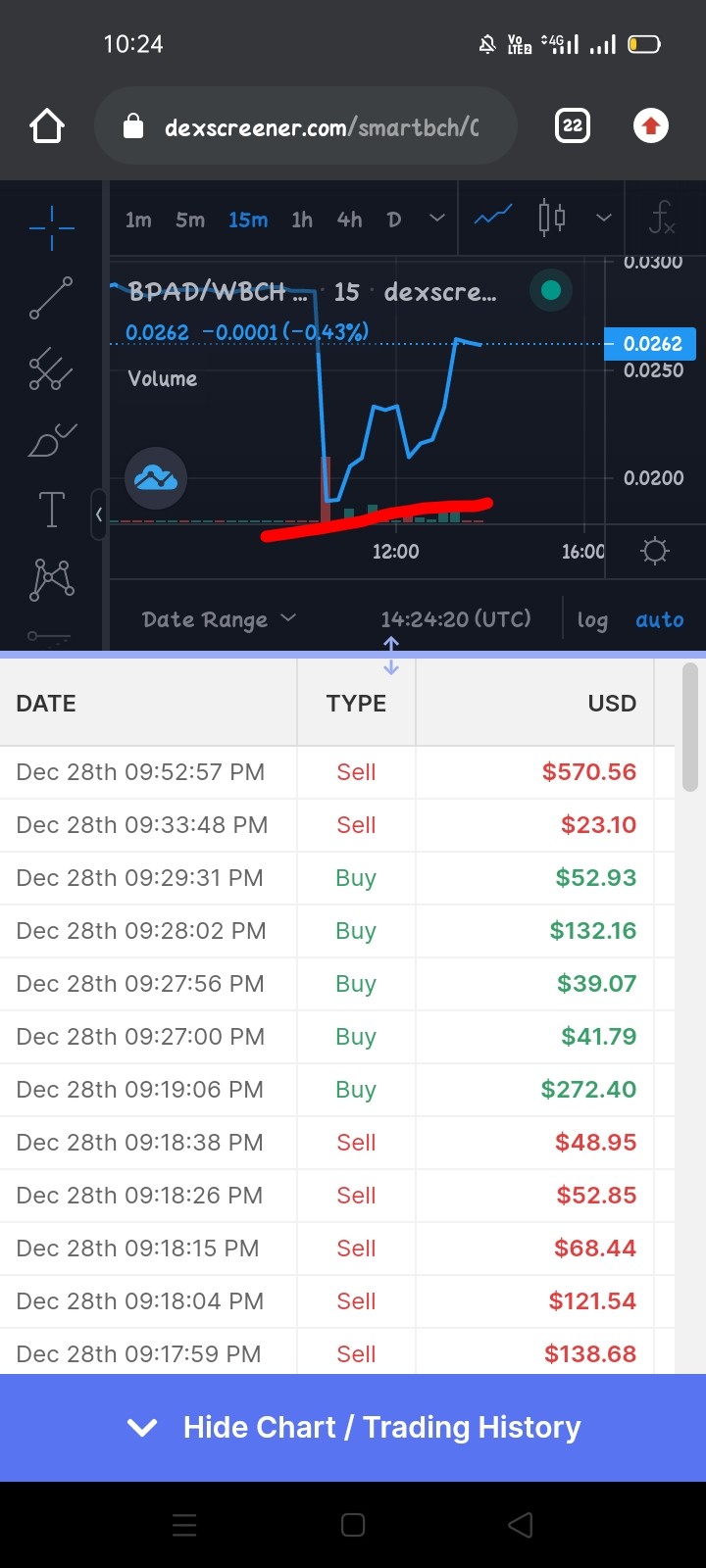Select the trend line drawing tool
Image resolution: width=706 pixels, height=1568 pixels.
(x=51, y=298)
